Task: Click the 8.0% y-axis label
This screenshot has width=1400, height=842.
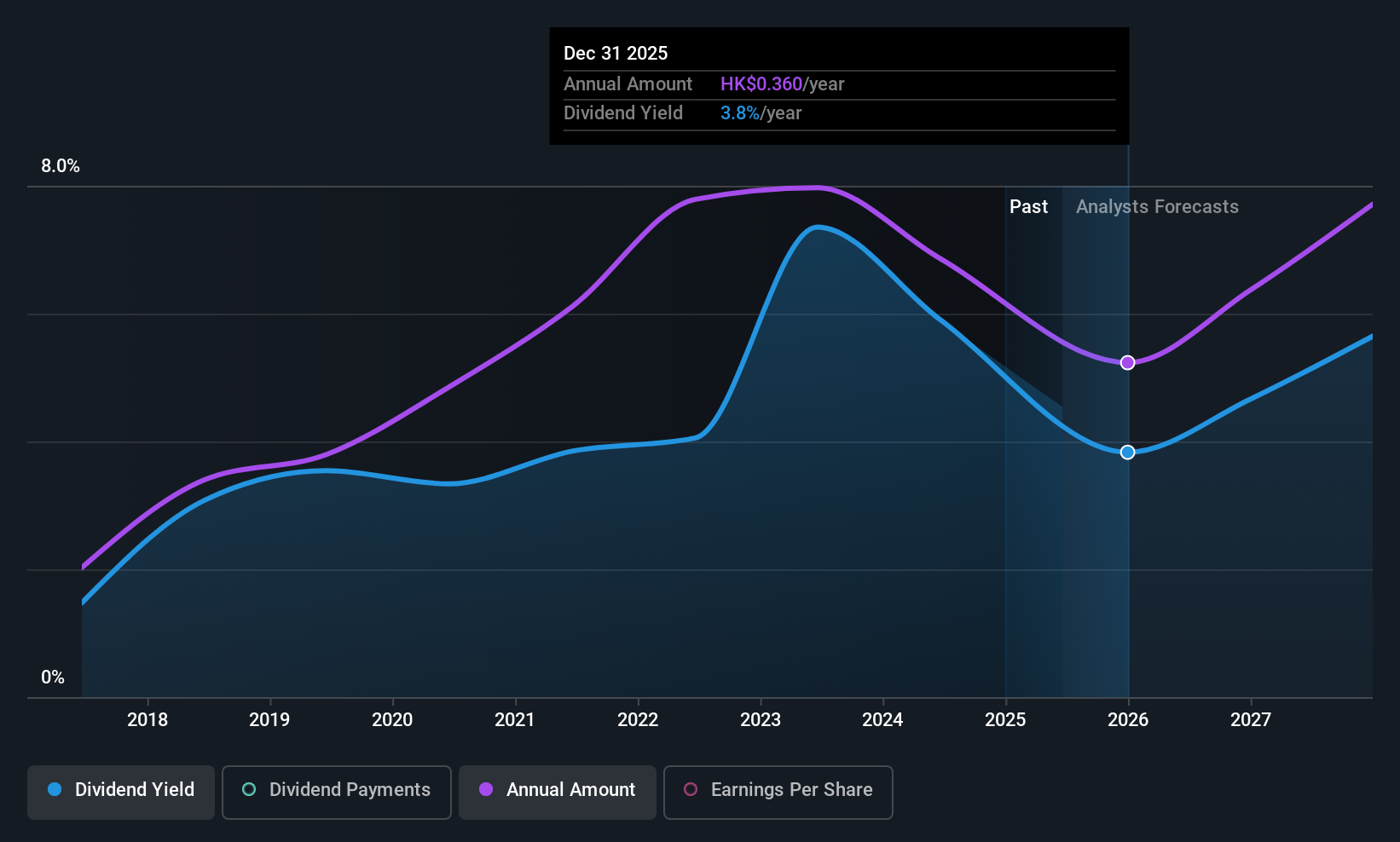Action: (x=61, y=166)
